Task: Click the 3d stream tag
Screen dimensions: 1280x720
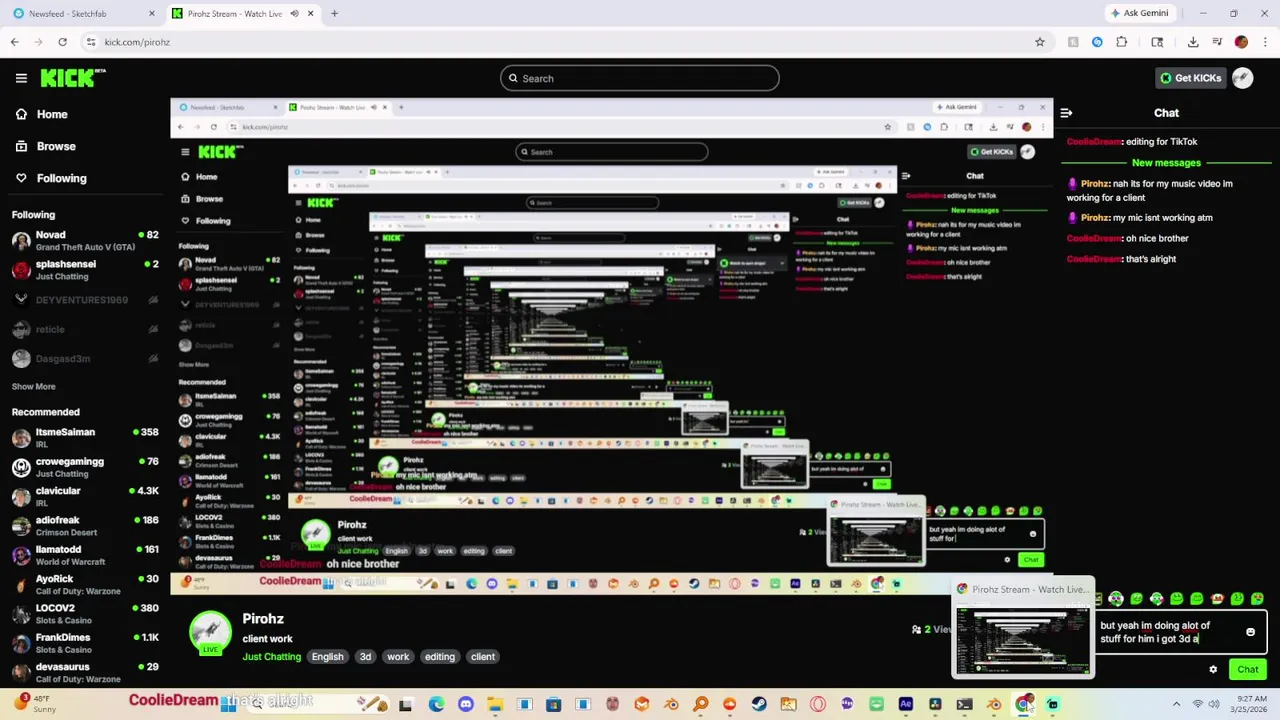Action: [x=365, y=657]
